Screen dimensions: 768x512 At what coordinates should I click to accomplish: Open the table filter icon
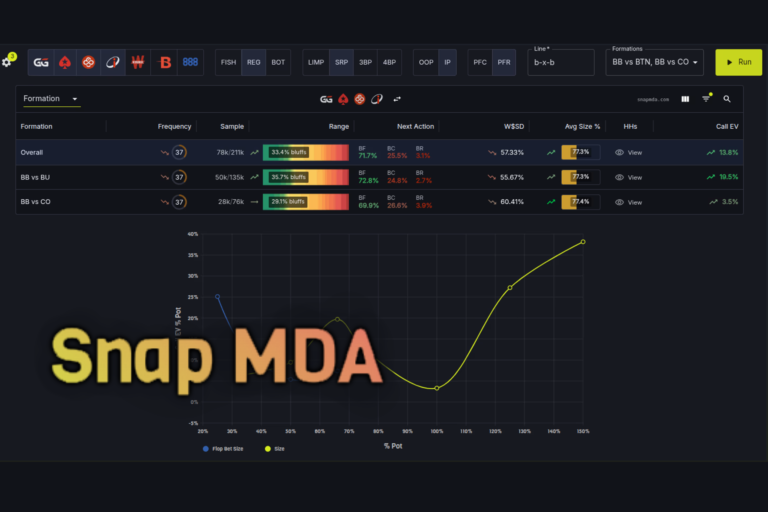[706, 99]
